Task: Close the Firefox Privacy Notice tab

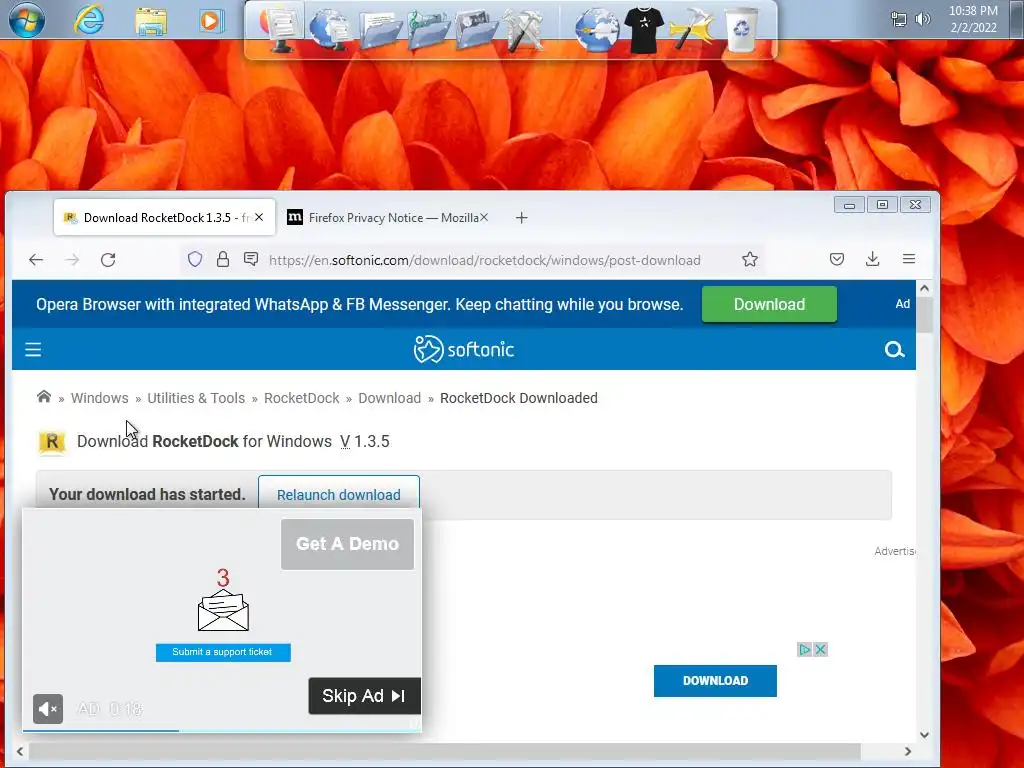Action: click(x=484, y=217)
